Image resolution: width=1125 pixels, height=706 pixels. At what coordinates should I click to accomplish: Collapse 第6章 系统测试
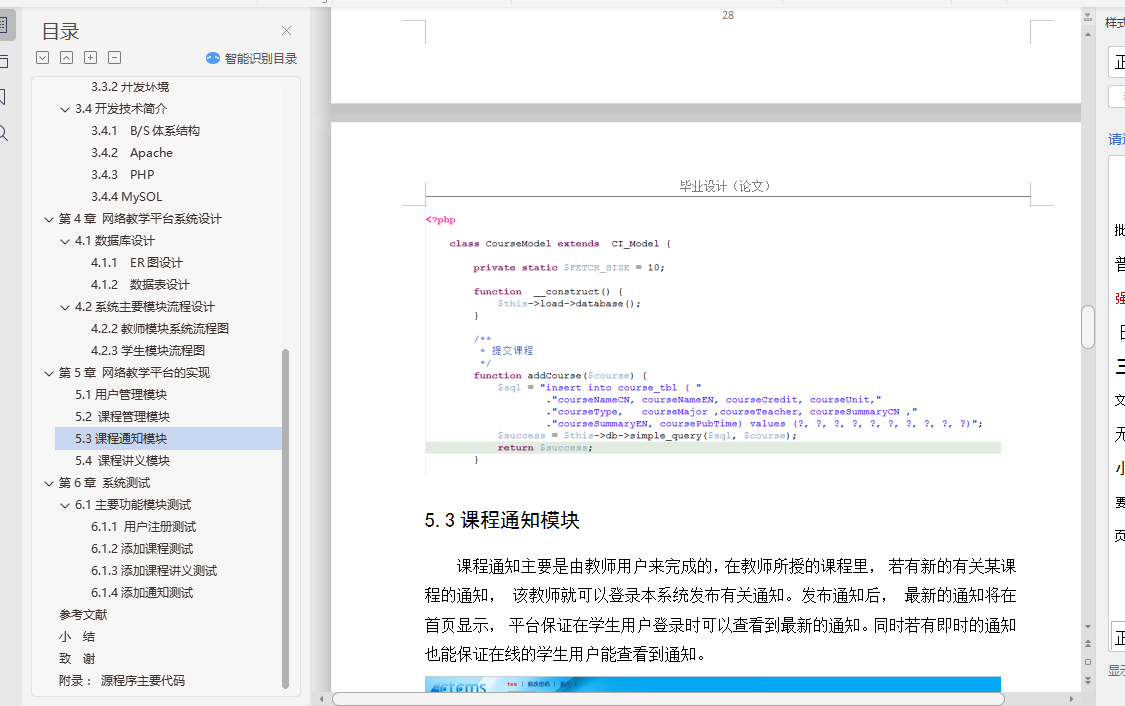[x=49, y=483]
